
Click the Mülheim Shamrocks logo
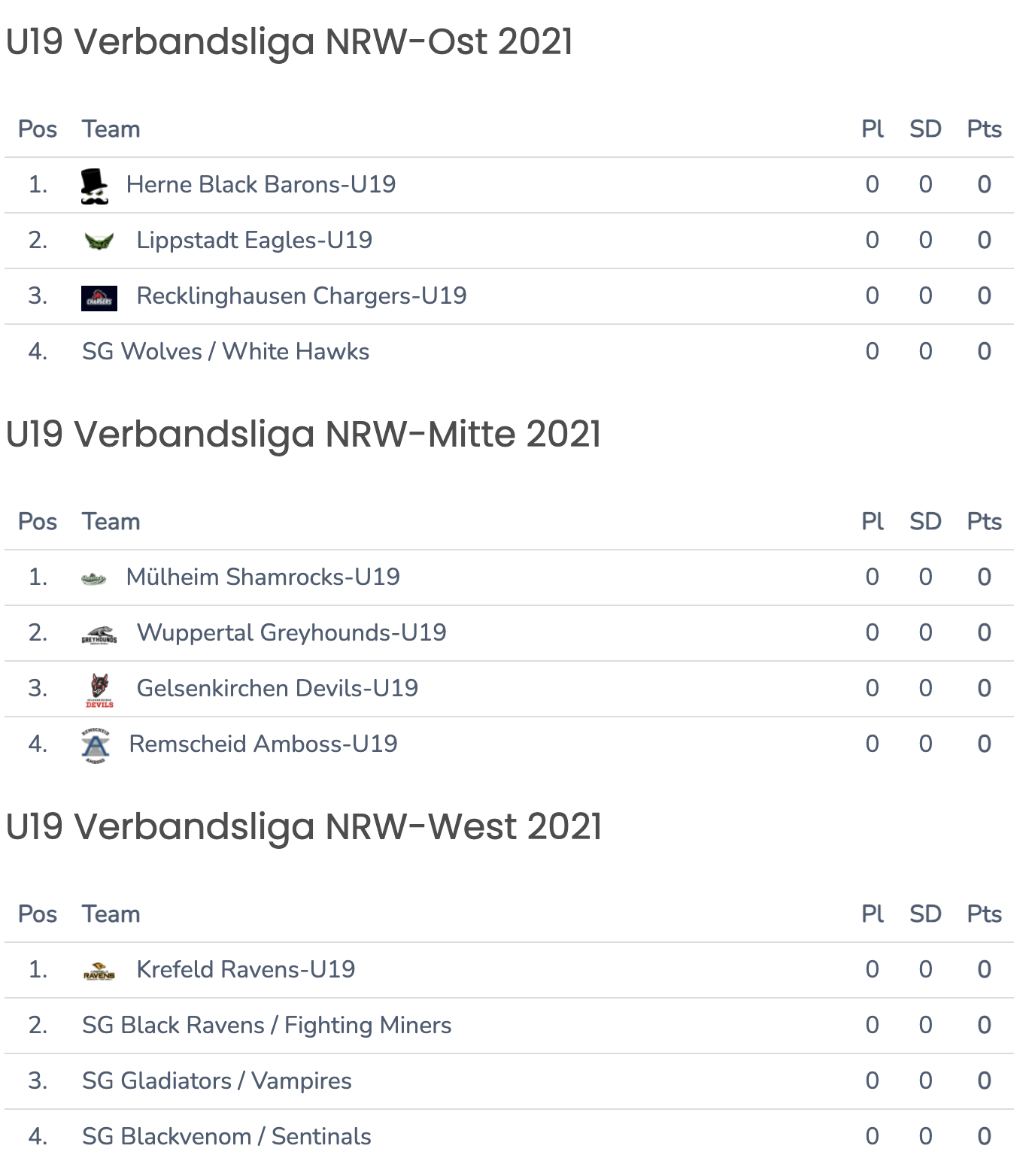click(x=94, y=578)
